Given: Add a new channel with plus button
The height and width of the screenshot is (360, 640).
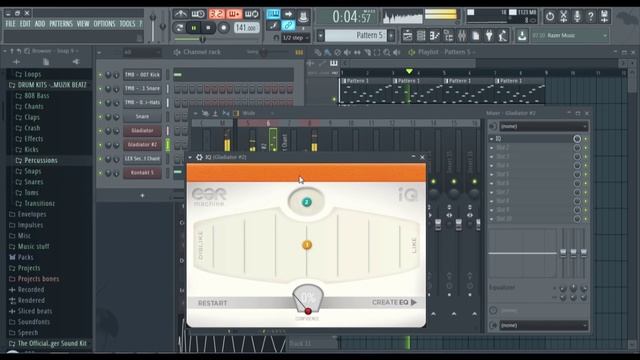Looking at the screenshot, I should [142, 196].
